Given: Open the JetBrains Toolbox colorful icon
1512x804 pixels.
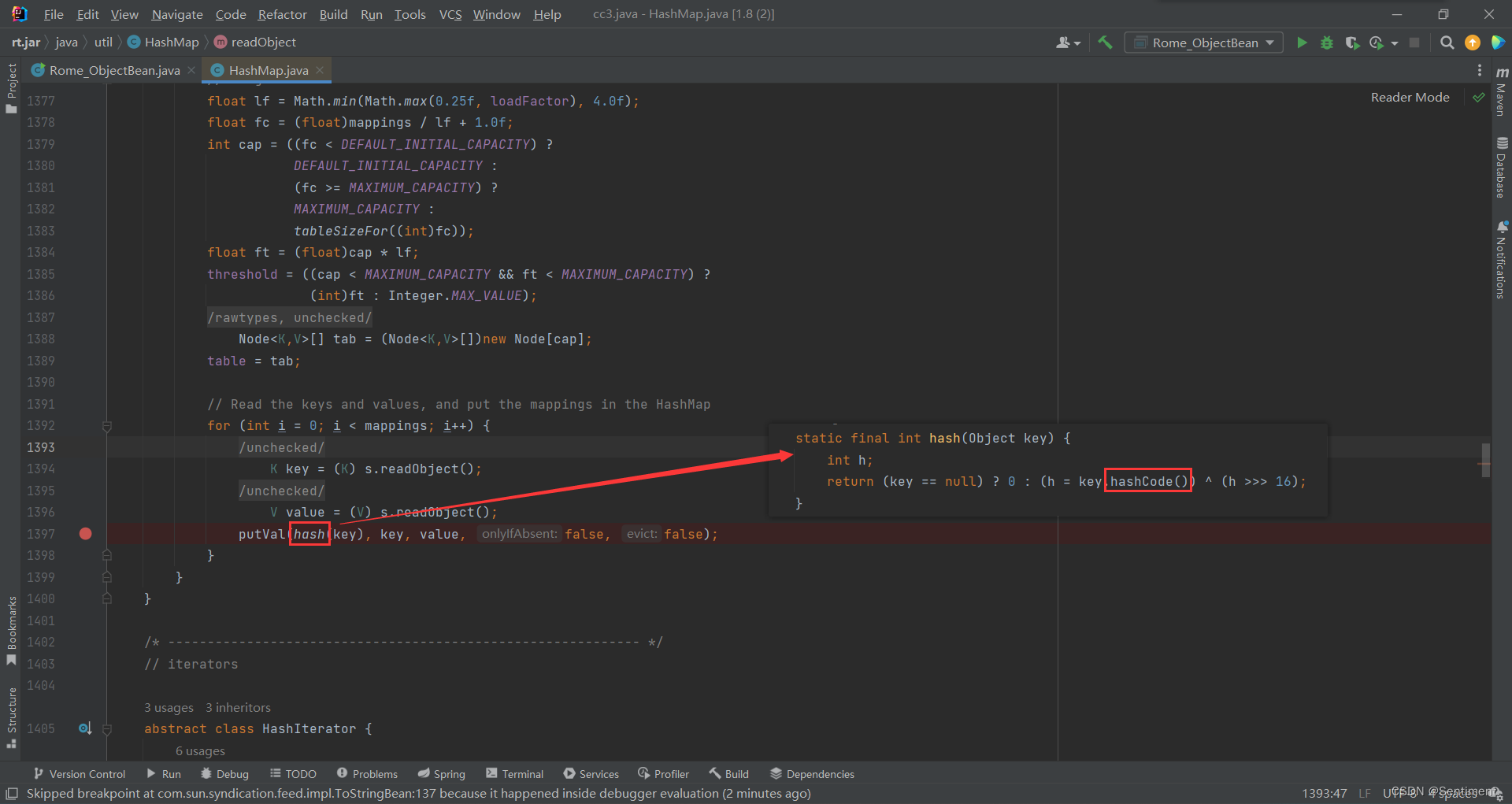Looking at the screenshot, I should point(1498,43).
